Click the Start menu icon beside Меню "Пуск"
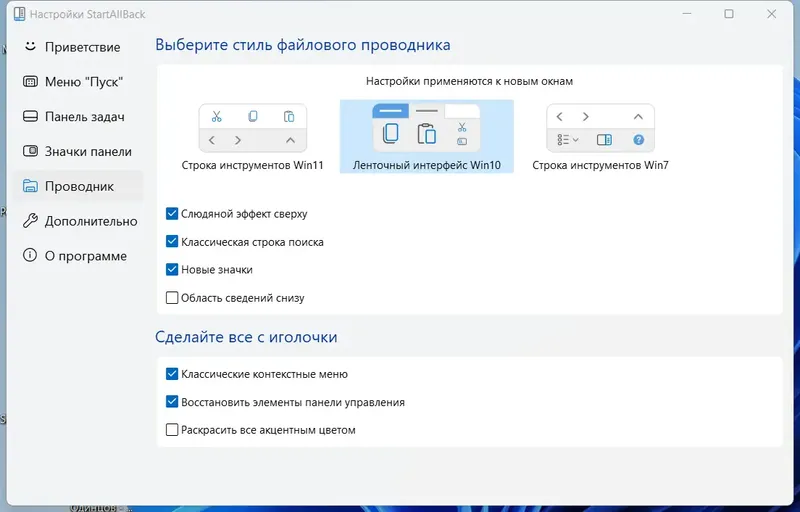 30,82
